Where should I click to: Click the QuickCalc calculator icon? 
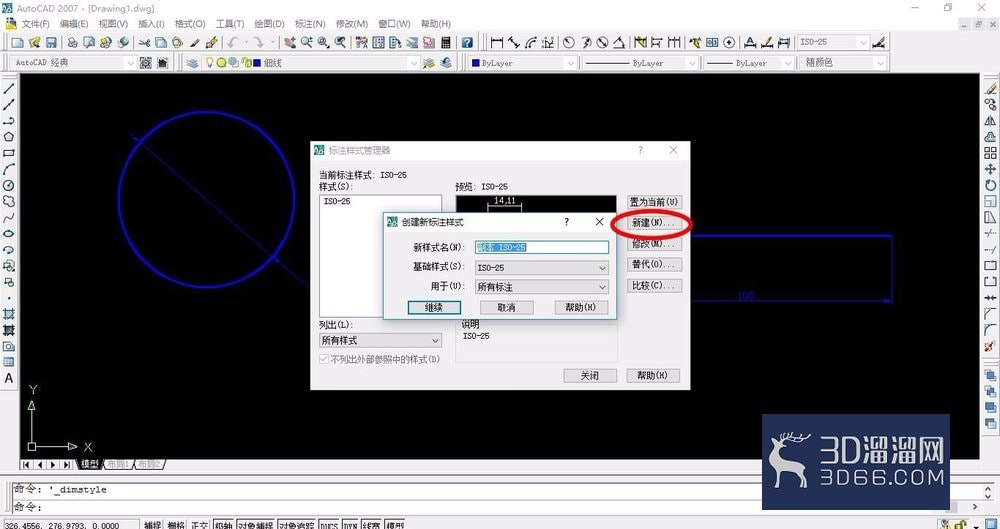[446, 43]
